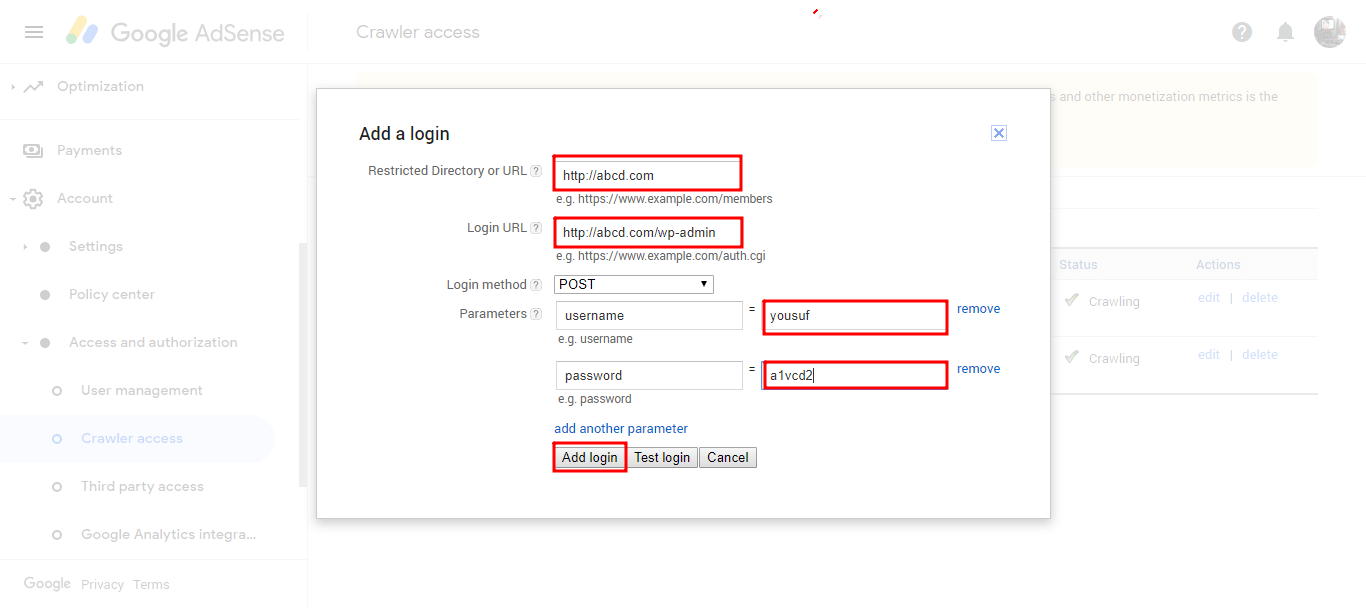Open Google Analytics integration item
Image resolution: width=1366 pixels, height=608 pixels.
click(x=168, y=535)
